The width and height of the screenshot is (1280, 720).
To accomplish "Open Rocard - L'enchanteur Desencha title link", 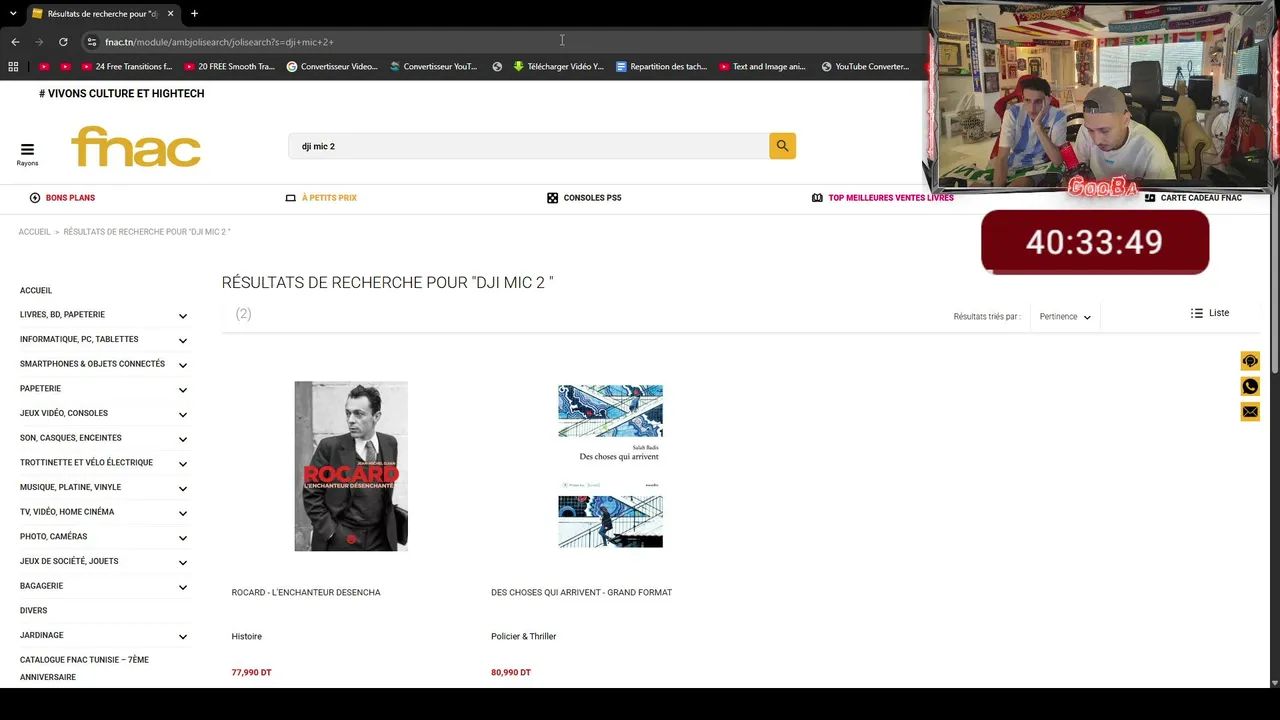I will pos(306,593).
